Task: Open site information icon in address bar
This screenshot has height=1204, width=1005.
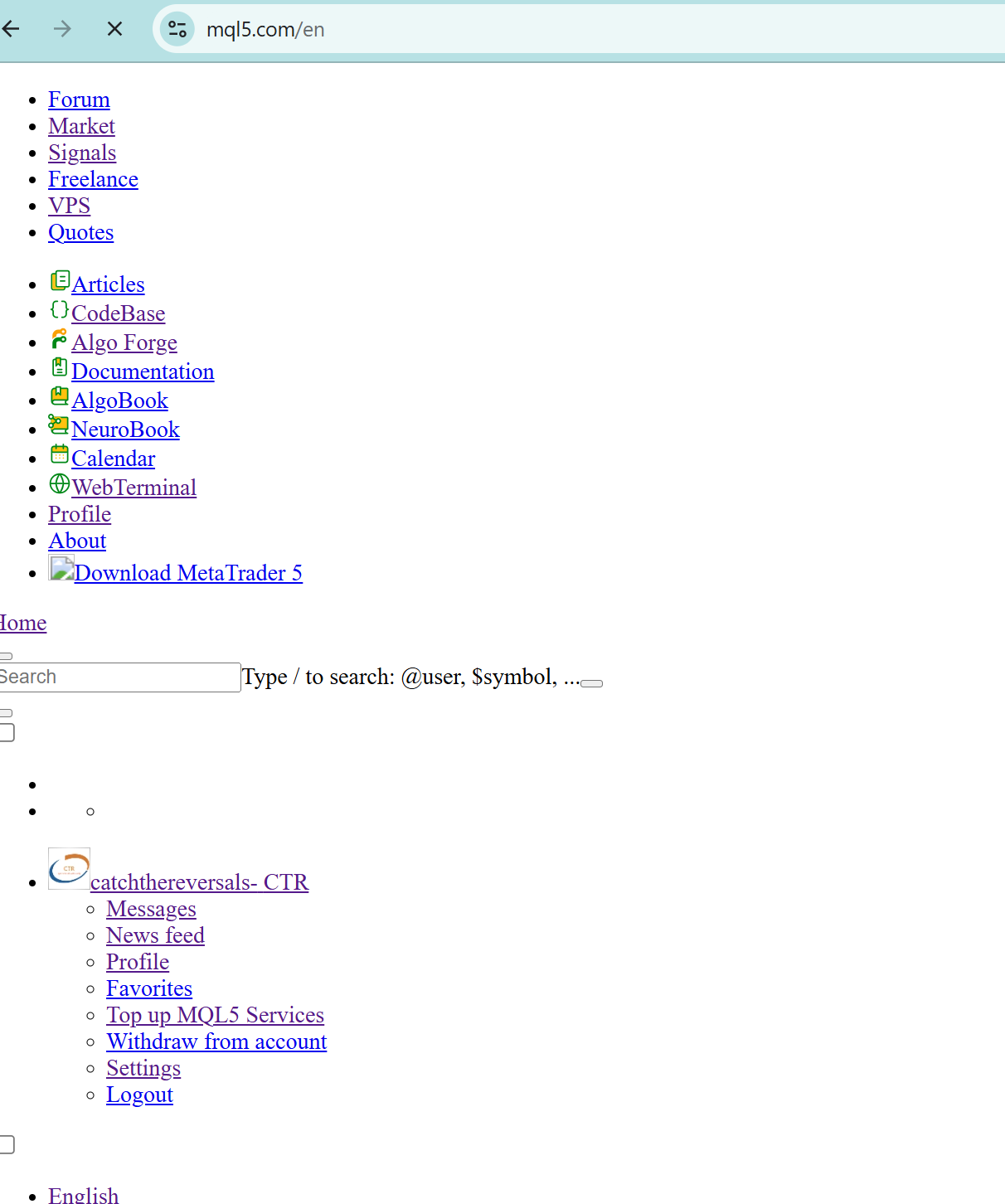Action: [177, 29]
